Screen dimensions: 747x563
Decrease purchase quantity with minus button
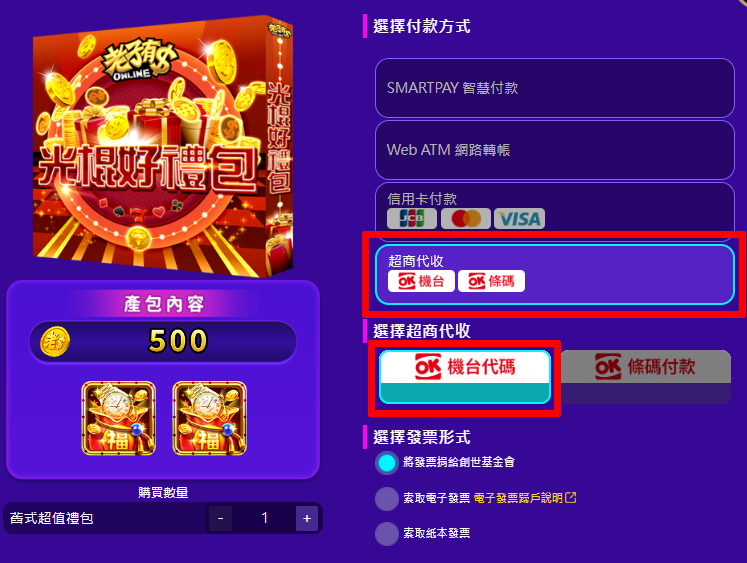(x=220, y=518)
